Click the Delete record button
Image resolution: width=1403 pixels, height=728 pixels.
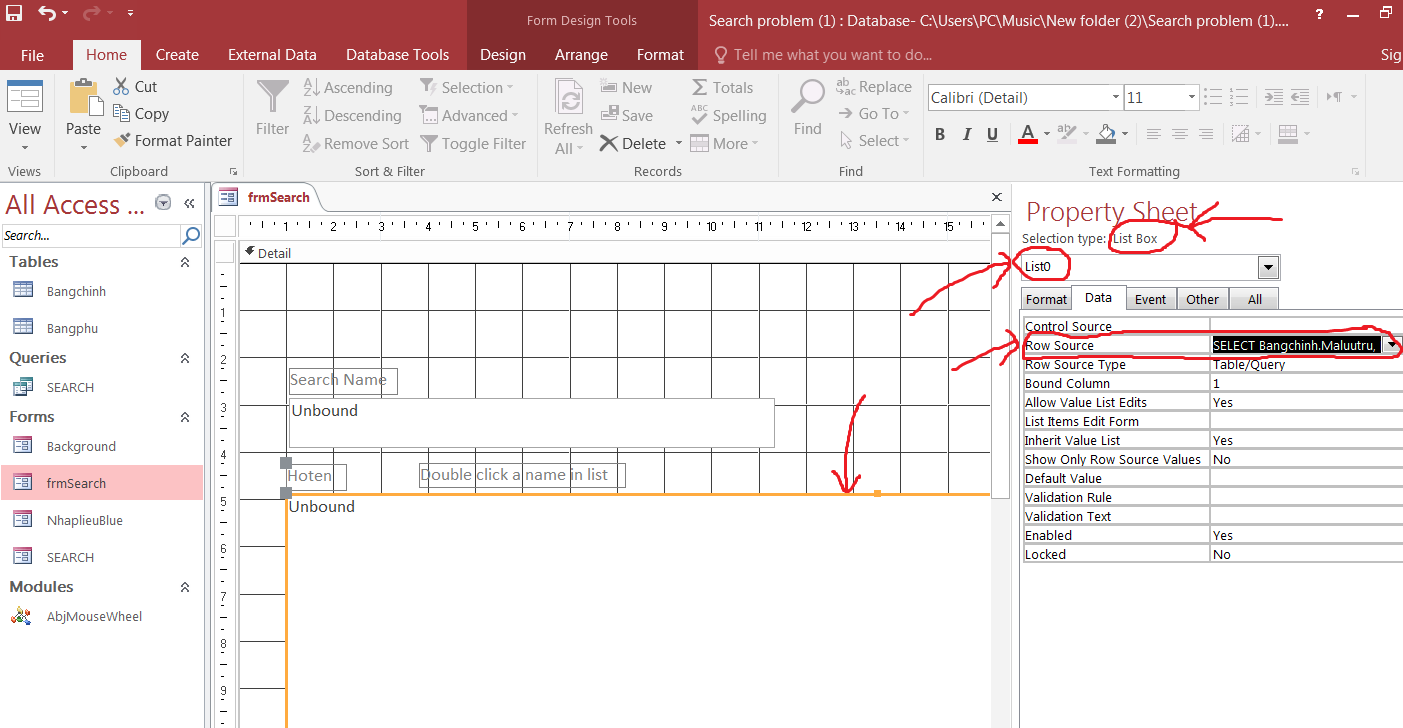pyautogui.click(x=632, y=144)
